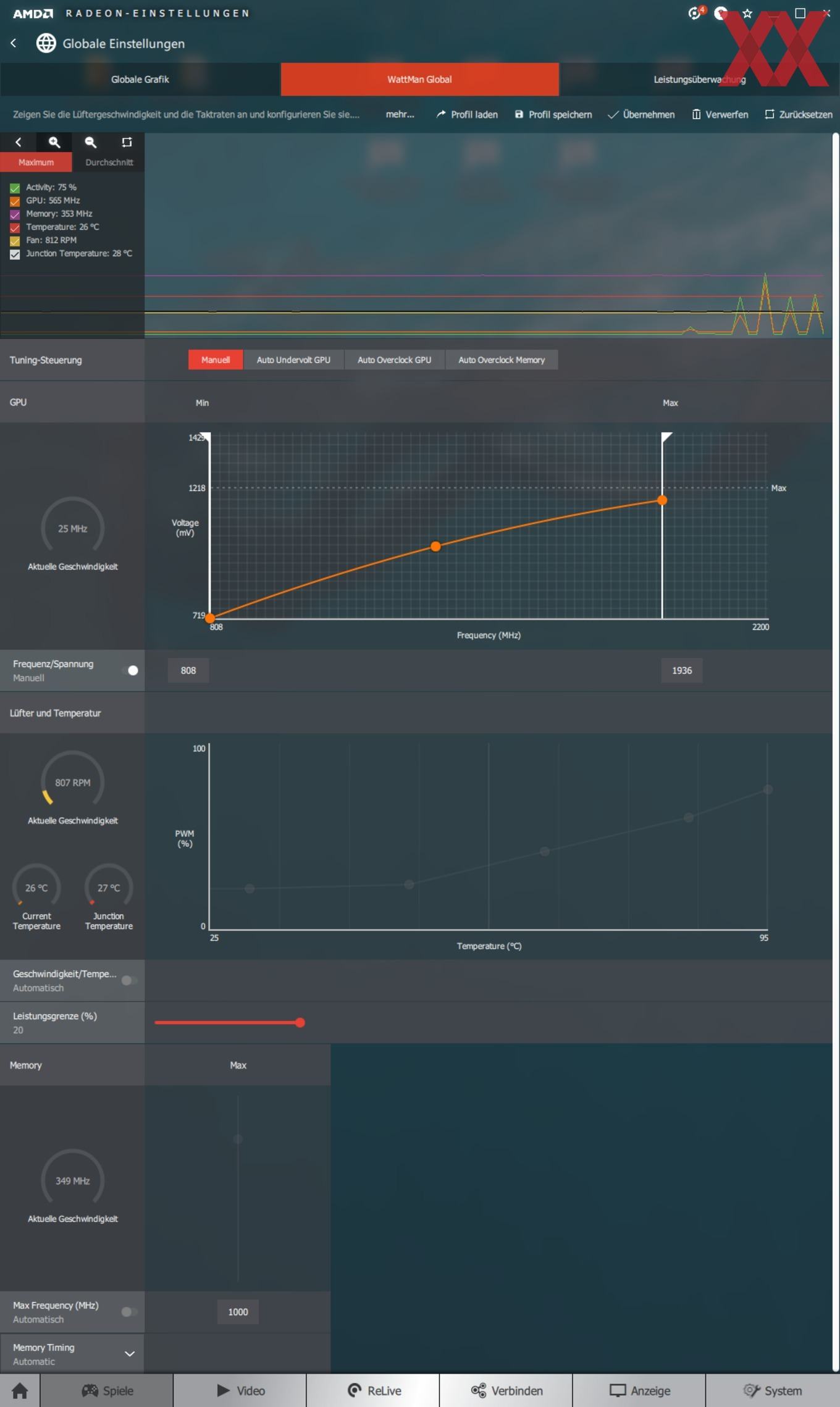840x1407 pixels.
Task: Click the top-right point on GPU curve
Action: [662, 500]
